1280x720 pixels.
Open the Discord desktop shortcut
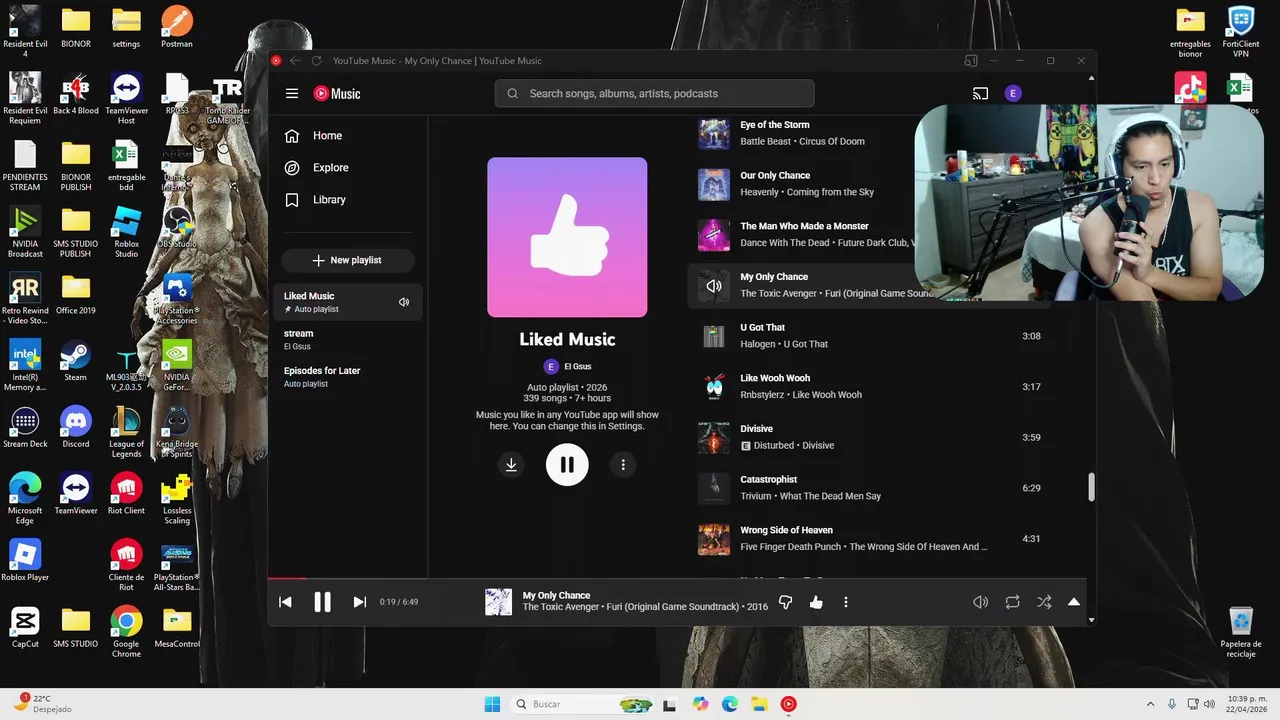point(75,428)
